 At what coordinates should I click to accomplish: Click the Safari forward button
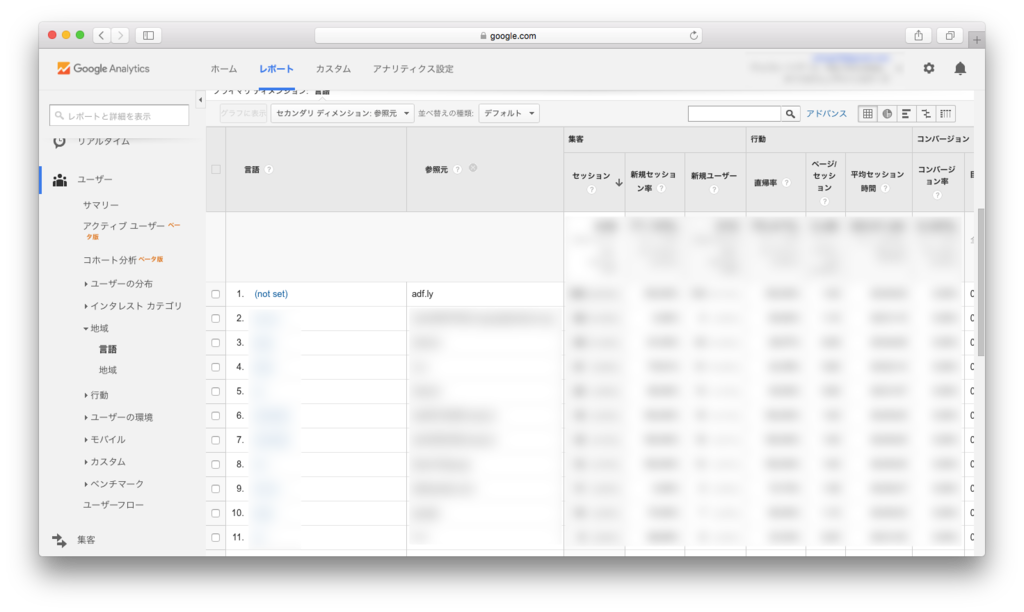[120, 35]
